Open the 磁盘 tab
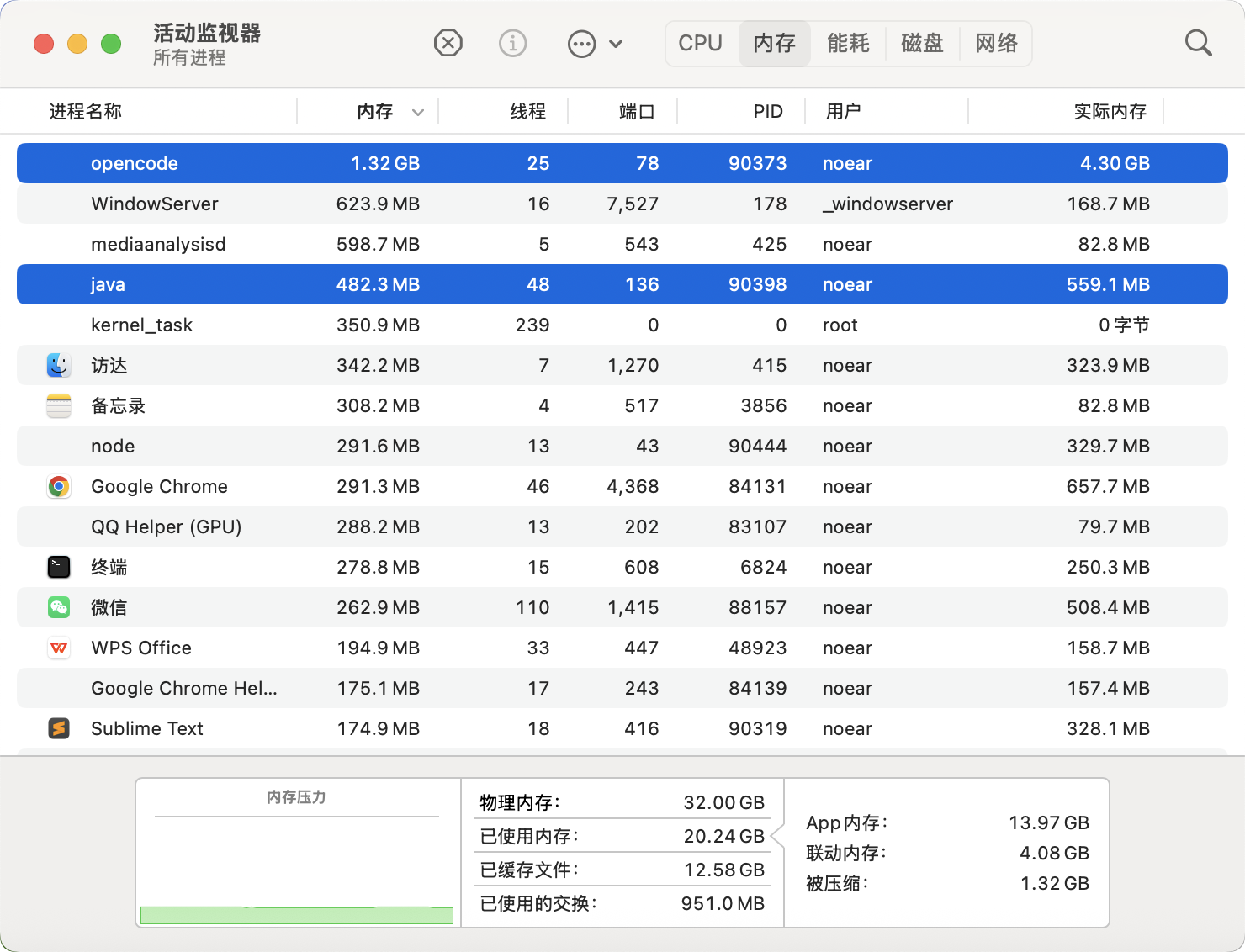Screen dimensions: 1245x952 922,43
